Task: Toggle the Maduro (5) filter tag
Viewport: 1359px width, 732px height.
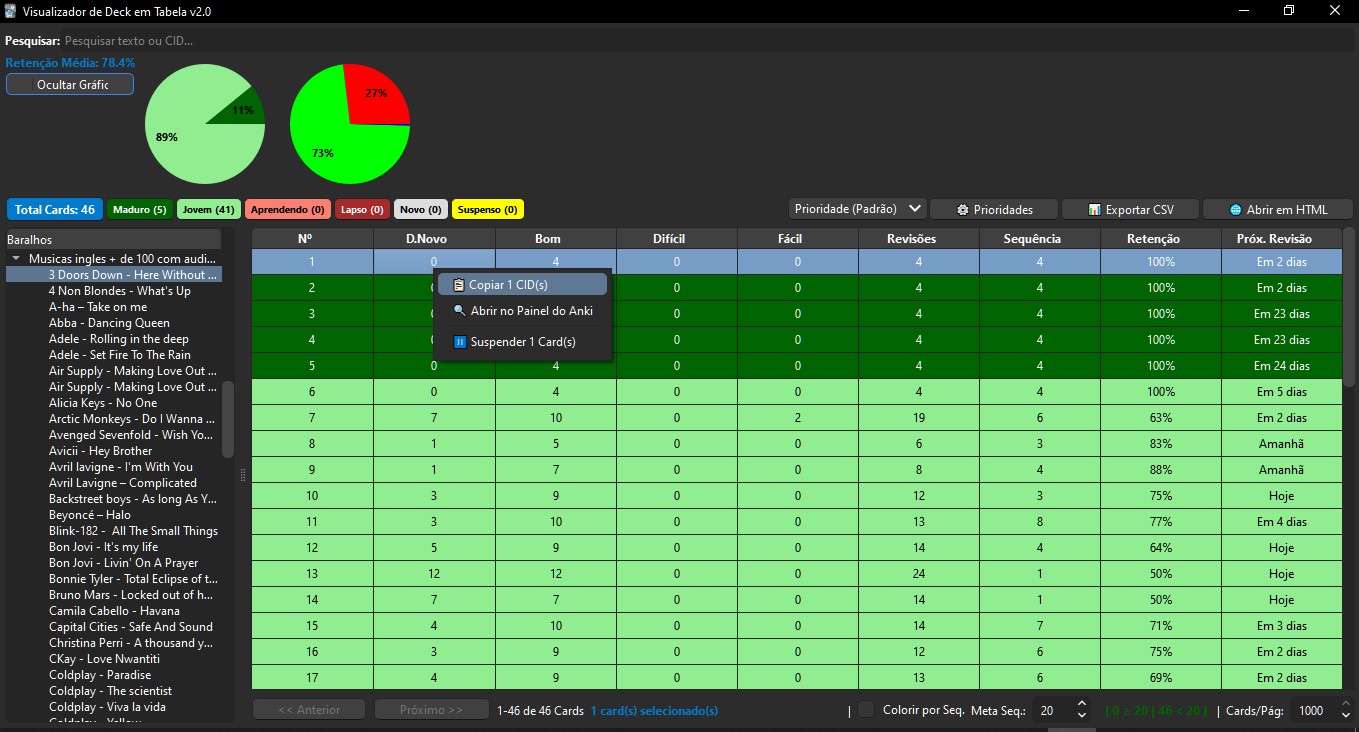Action: tap(139, 210)
